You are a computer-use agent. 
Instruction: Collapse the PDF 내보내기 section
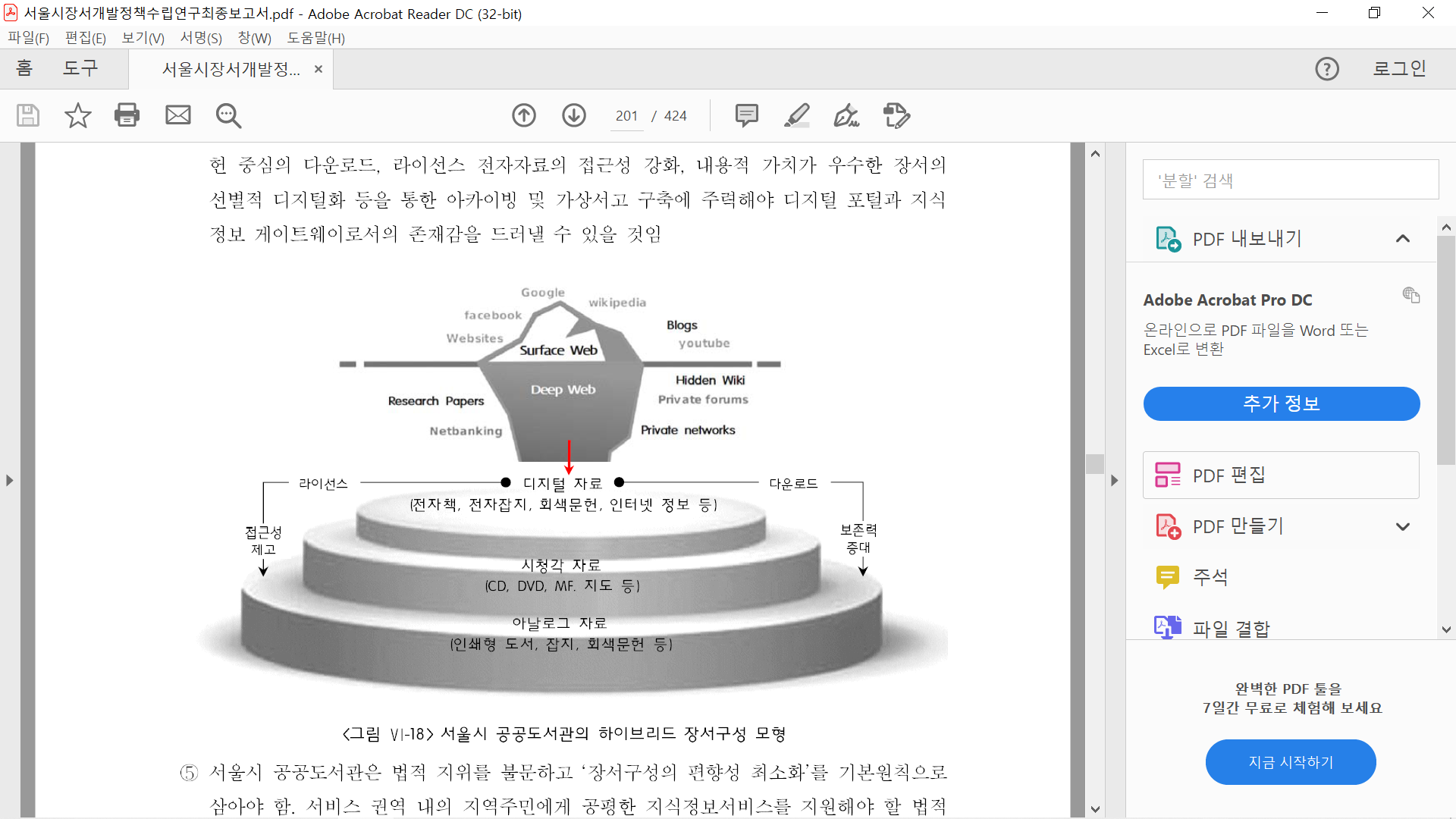(x=1402, y=239)
